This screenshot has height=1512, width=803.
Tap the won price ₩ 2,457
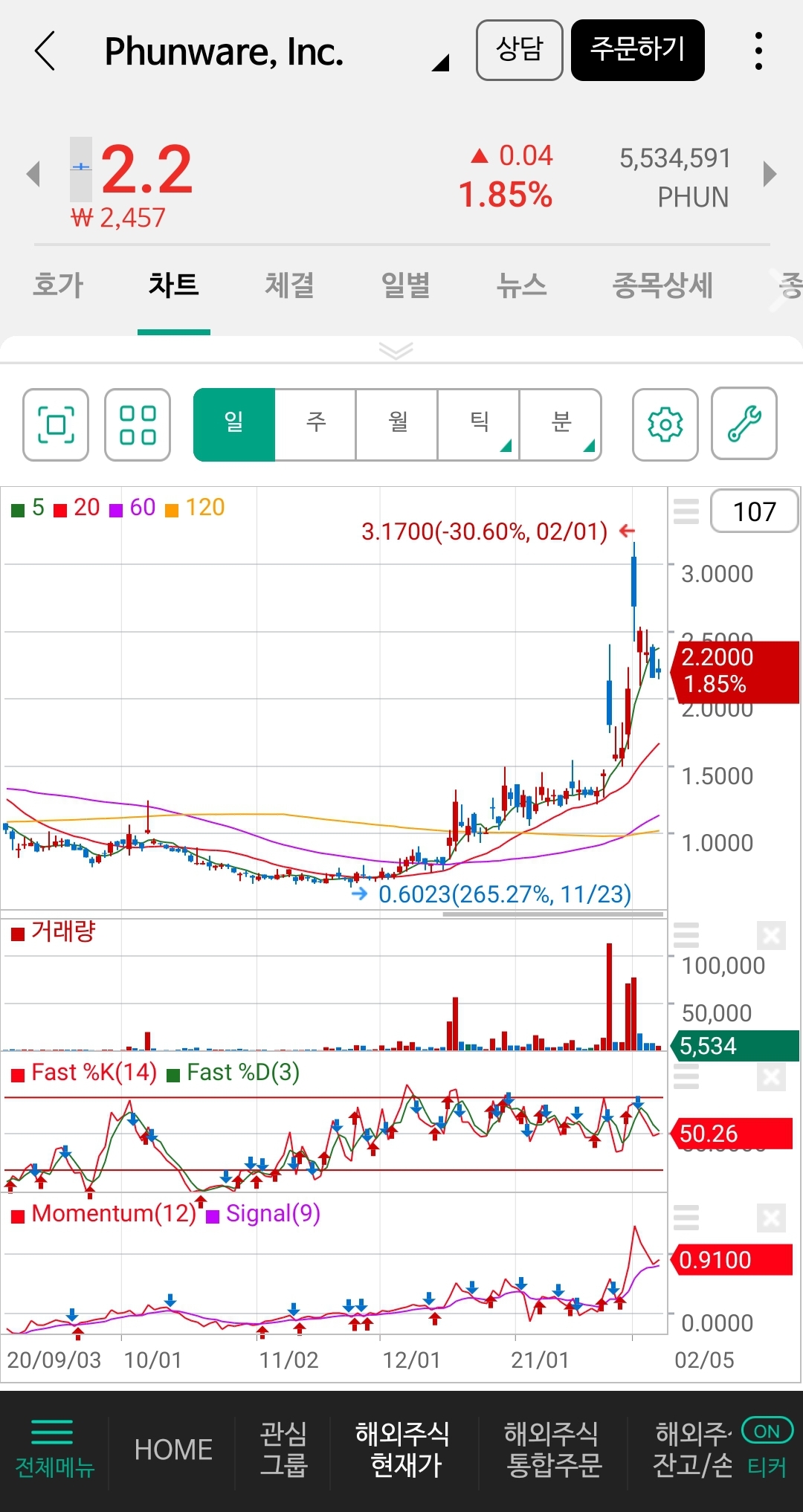[x=118, y=218]
